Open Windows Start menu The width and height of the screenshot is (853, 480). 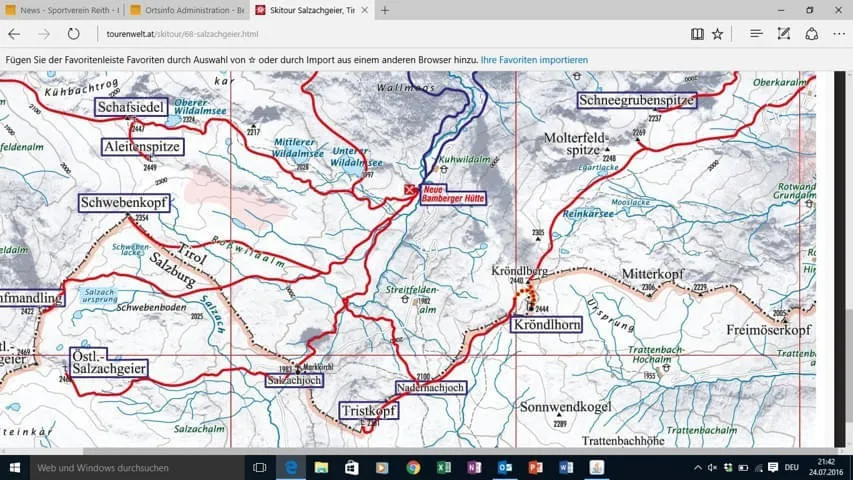15,467
